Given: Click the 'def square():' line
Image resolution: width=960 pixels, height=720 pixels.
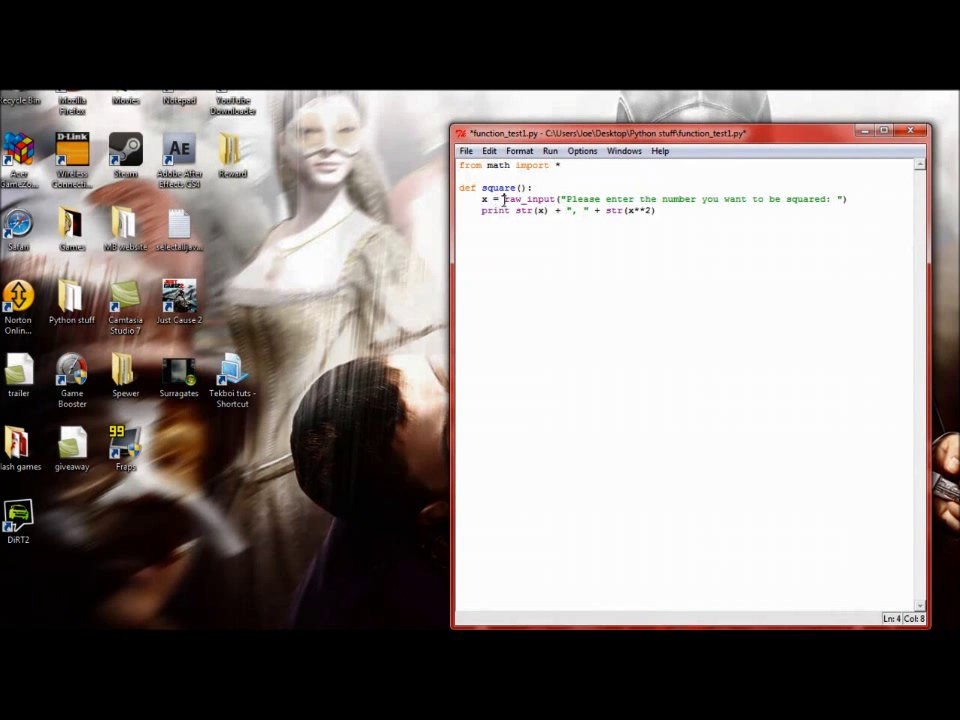Looking at the screenshot, I should point(495,188).
